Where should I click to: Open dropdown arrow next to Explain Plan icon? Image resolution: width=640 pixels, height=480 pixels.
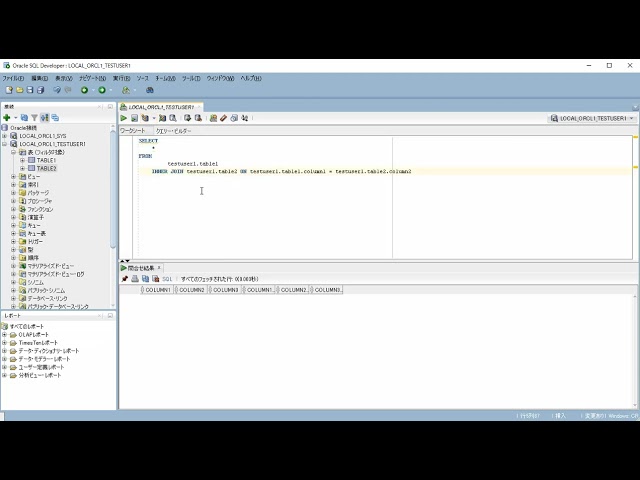[x=153, y=118]
